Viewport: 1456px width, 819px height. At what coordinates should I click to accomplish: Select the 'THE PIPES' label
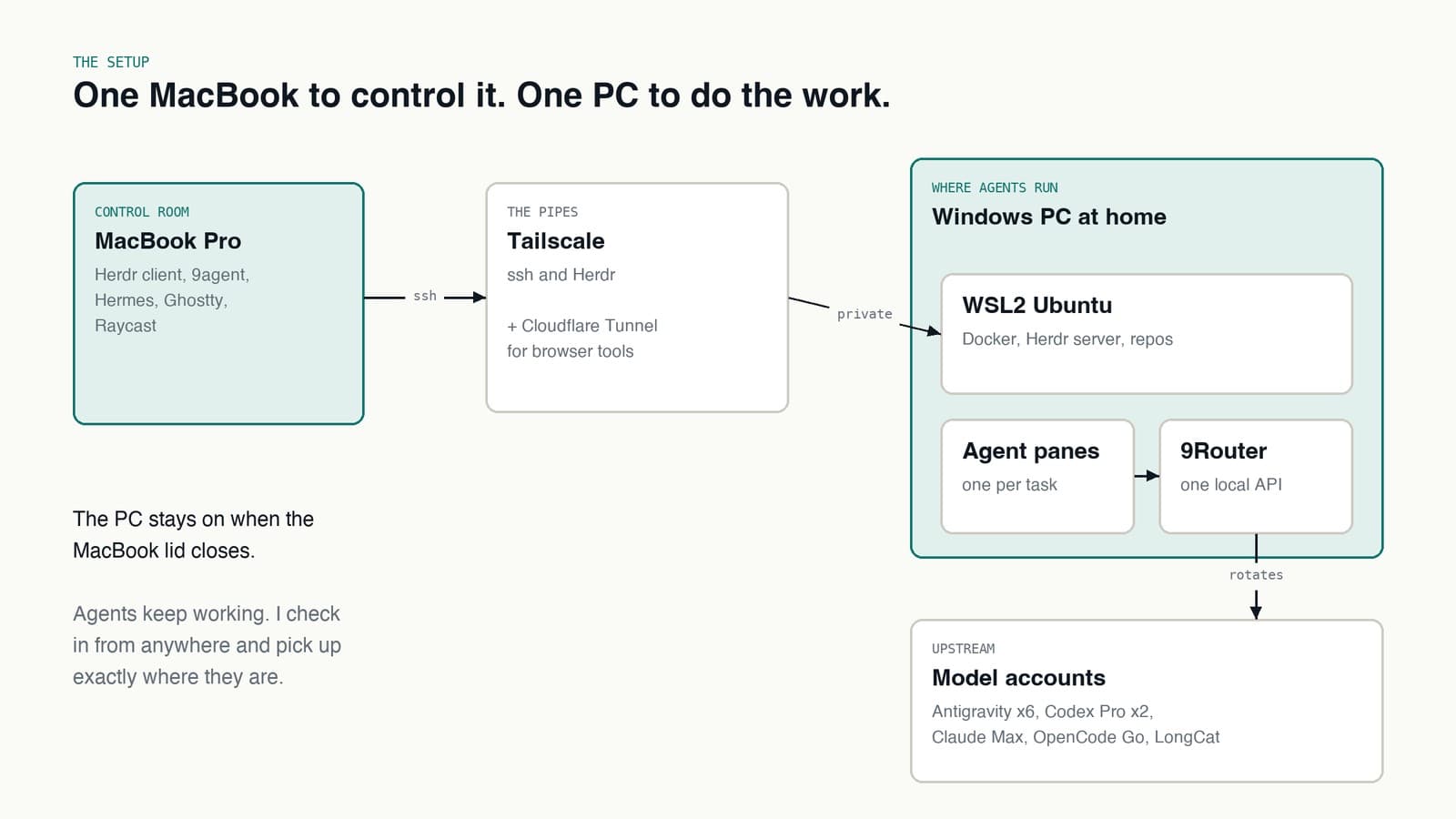click(542, 212)
